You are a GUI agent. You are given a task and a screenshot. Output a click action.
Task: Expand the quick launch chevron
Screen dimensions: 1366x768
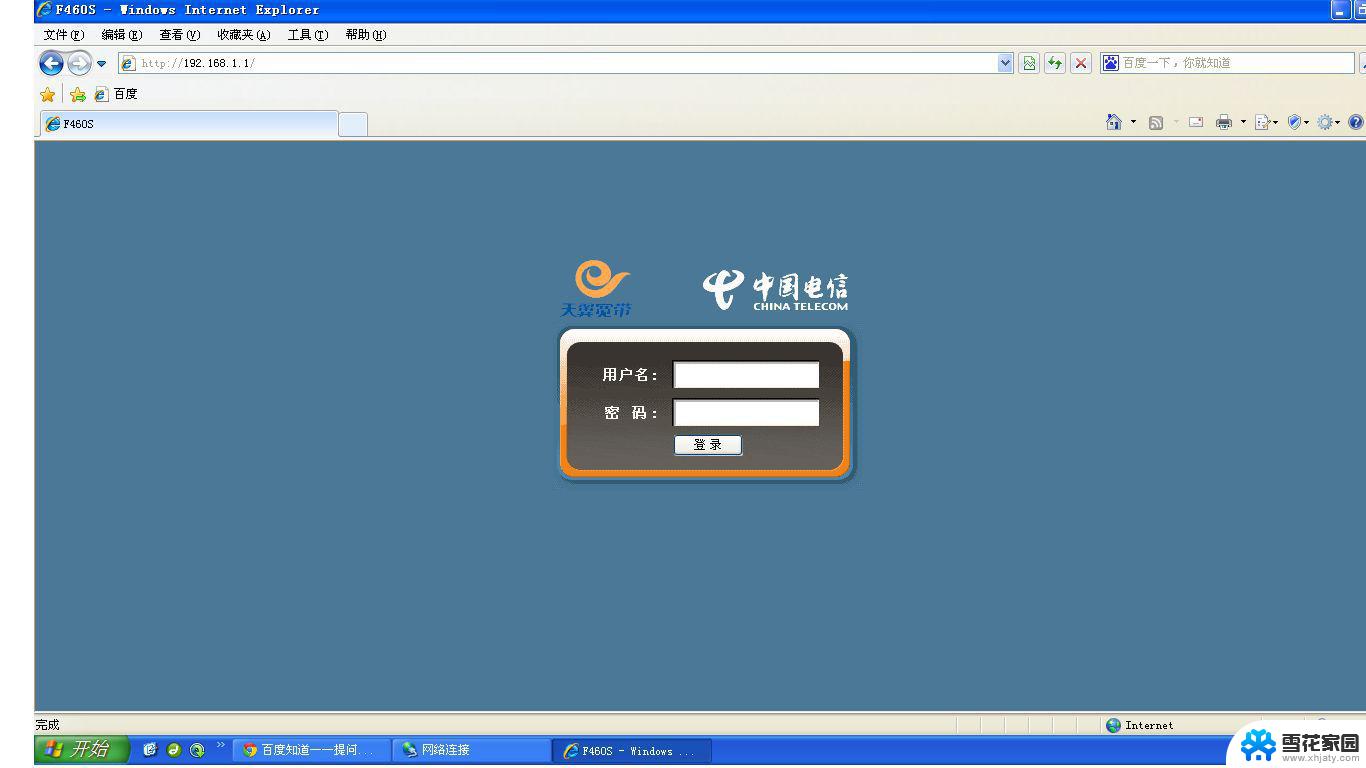[x=221, y=744]
